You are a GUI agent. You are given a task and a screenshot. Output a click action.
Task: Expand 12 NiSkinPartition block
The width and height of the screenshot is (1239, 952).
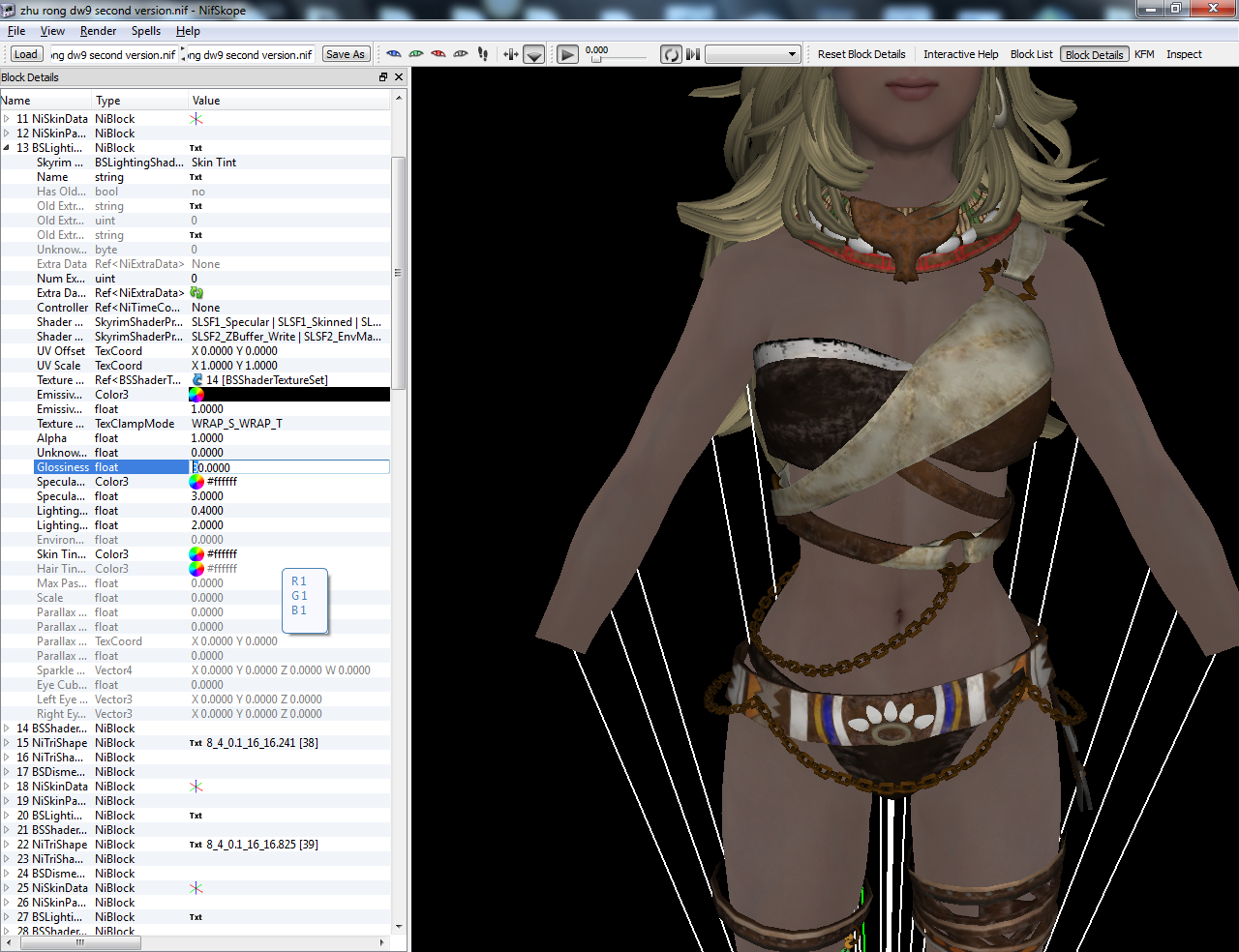click(x=7, y=134)
